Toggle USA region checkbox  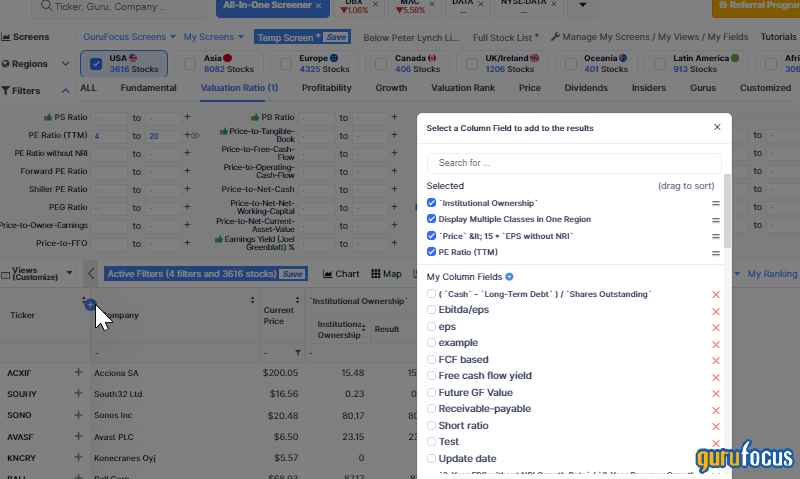pyautogui.click(x=96, y=64)
